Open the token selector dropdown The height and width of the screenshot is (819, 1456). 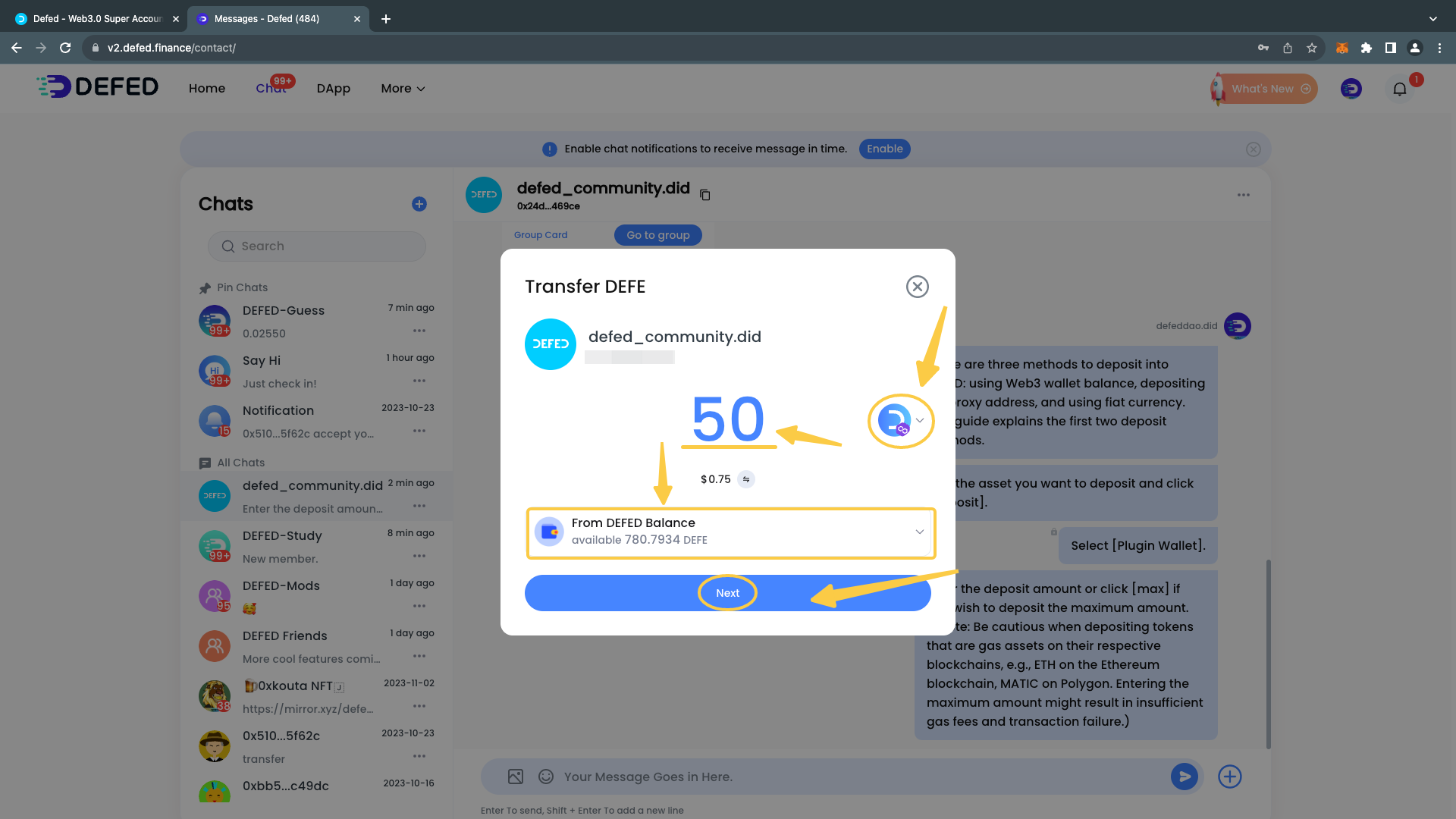pos(901,421)
